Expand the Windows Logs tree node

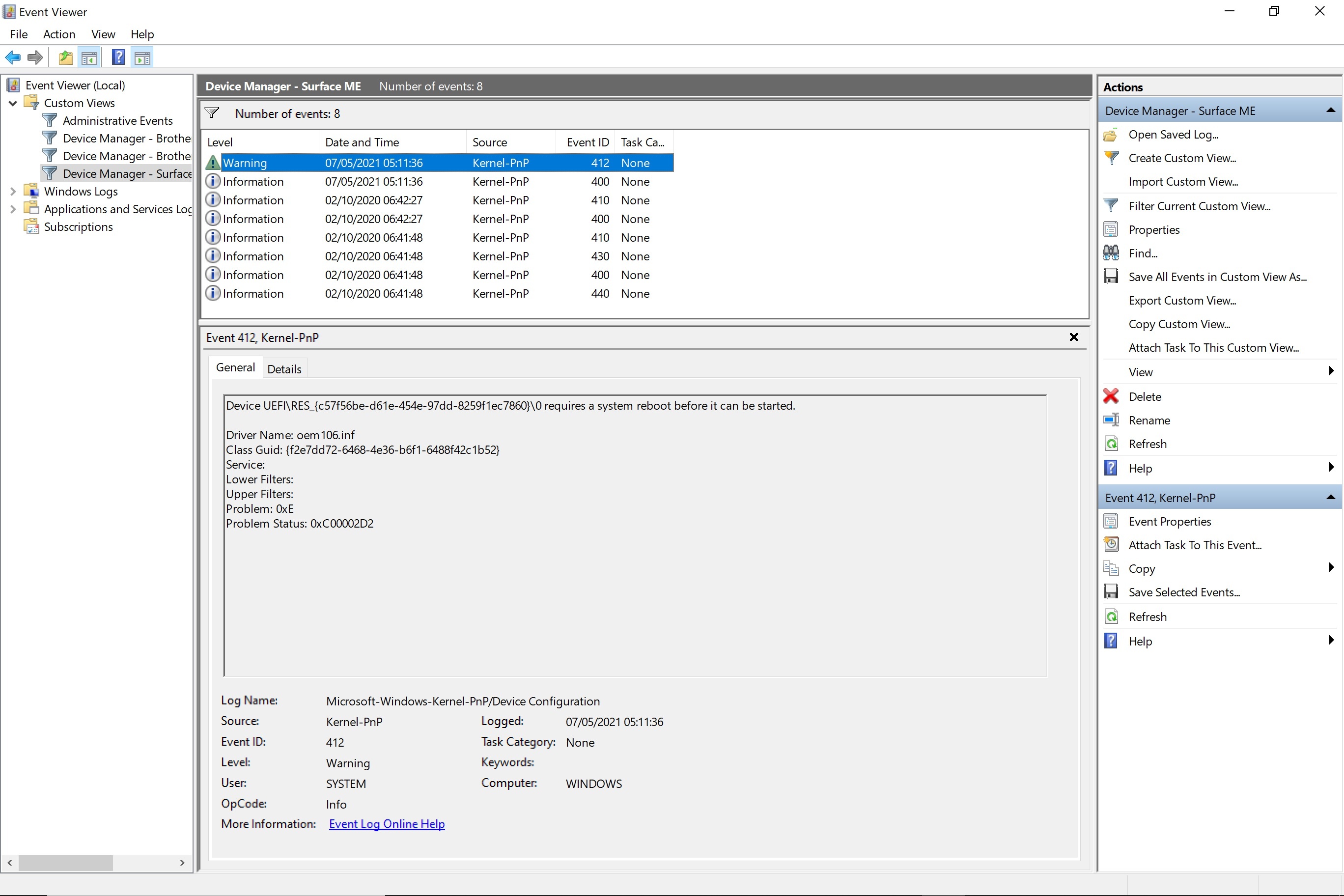13,192
